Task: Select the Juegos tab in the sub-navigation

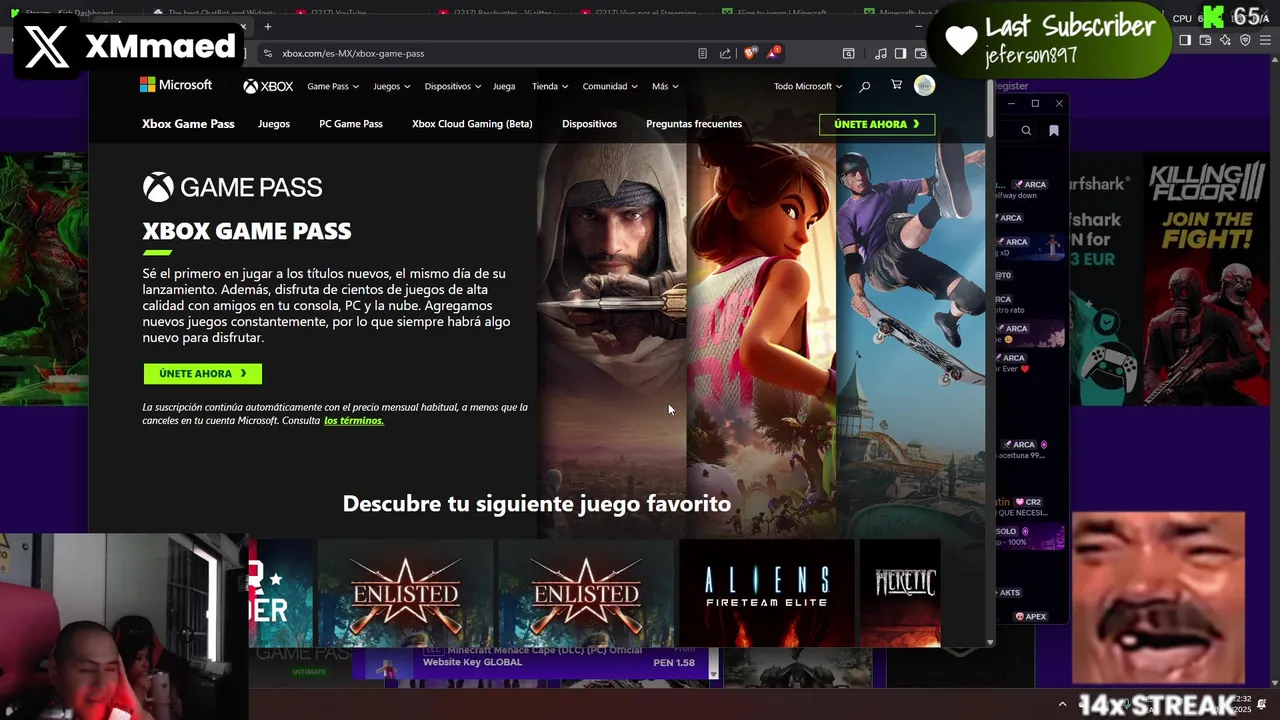Action: click(x=274, y=124)
